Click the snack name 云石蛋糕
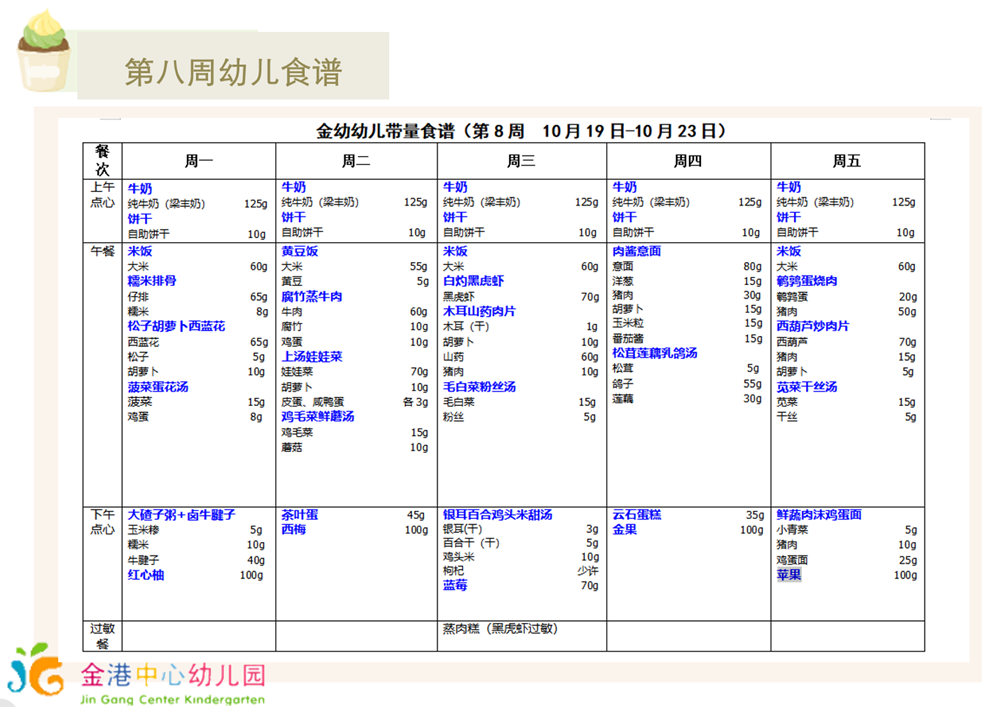The image size is (1000, 707). click(x=636, y=515)
